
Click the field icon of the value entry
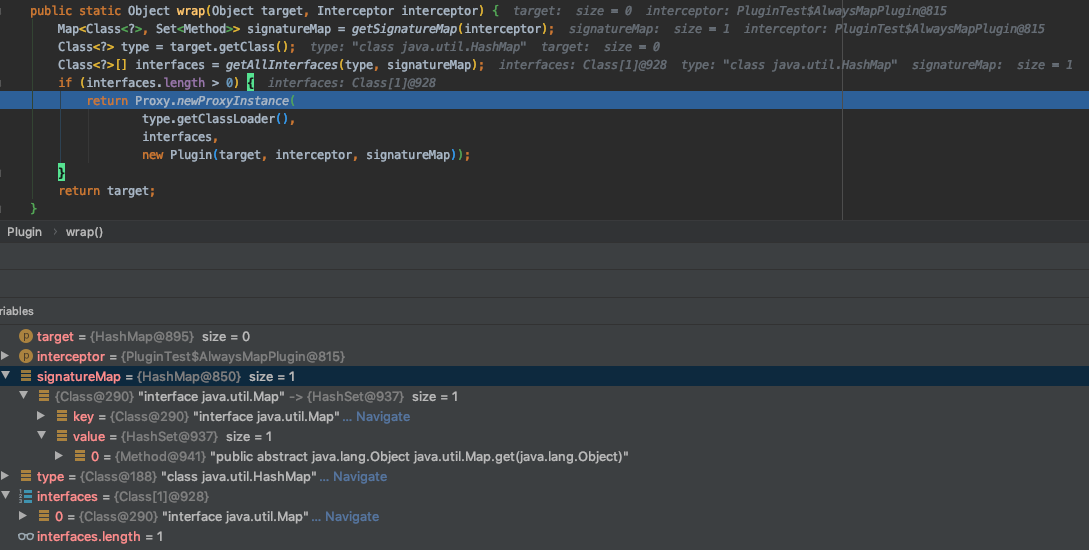tap(62, 436)
